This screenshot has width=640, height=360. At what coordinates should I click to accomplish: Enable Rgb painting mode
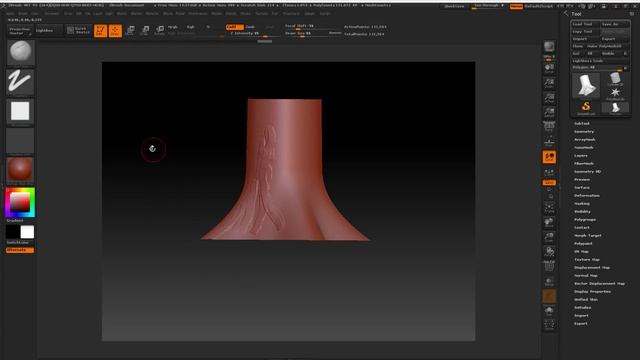[191, 27]
